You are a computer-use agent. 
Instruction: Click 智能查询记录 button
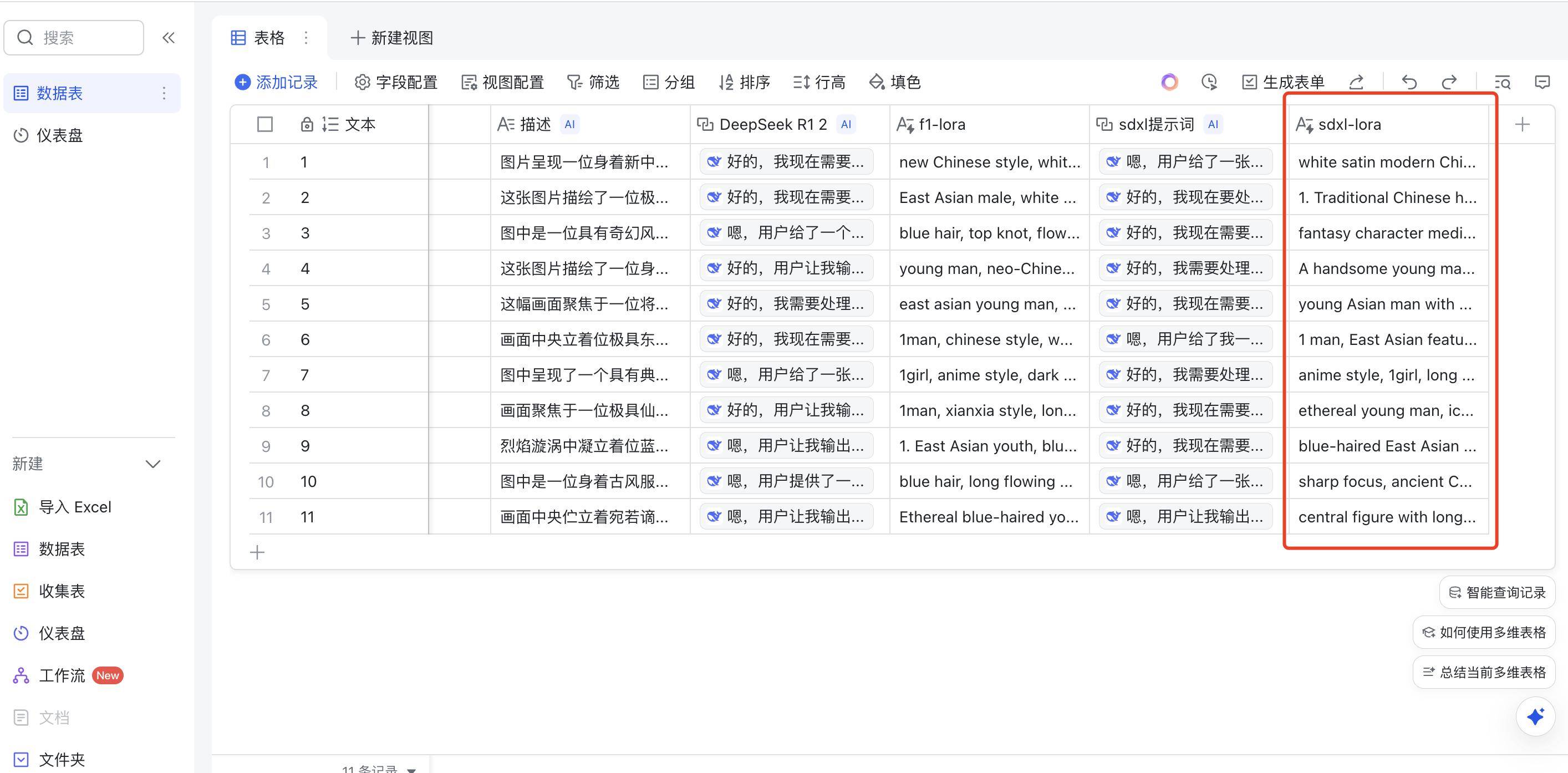pos(1498,592)
